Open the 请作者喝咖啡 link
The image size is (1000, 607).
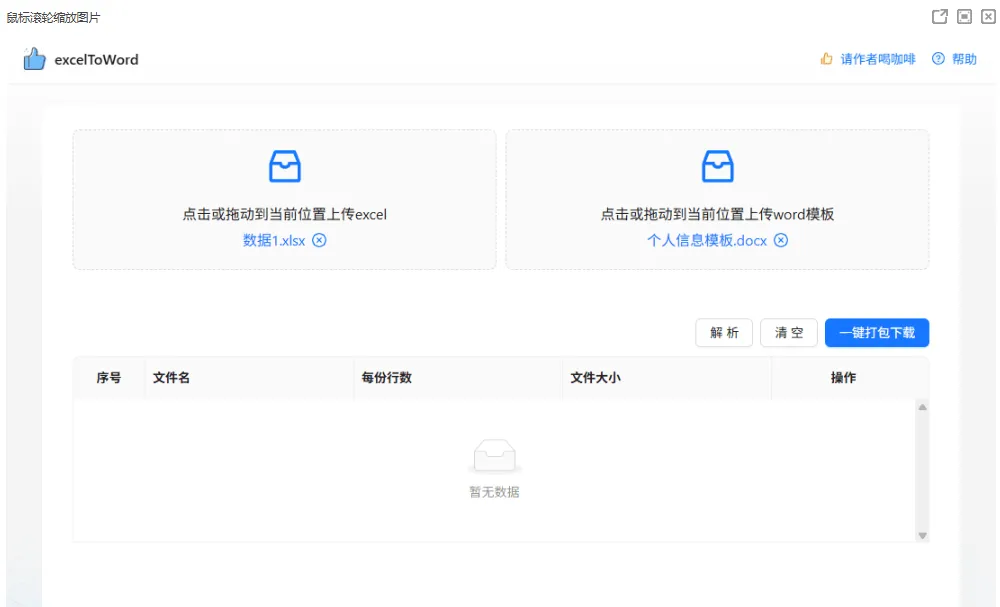(x=878, y=59)
